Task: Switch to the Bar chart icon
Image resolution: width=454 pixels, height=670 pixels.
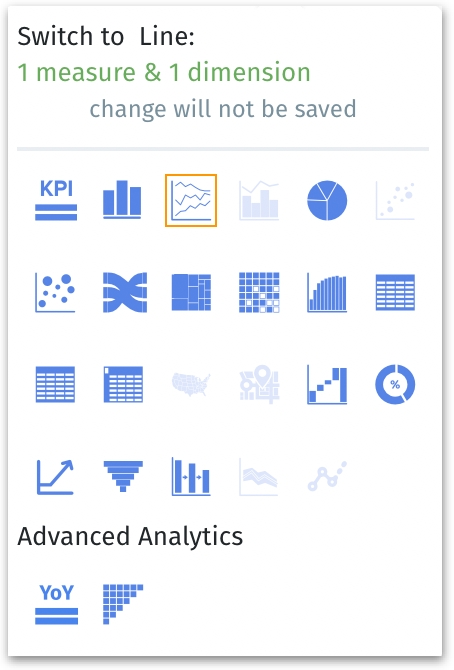Action: pos(122,200)
